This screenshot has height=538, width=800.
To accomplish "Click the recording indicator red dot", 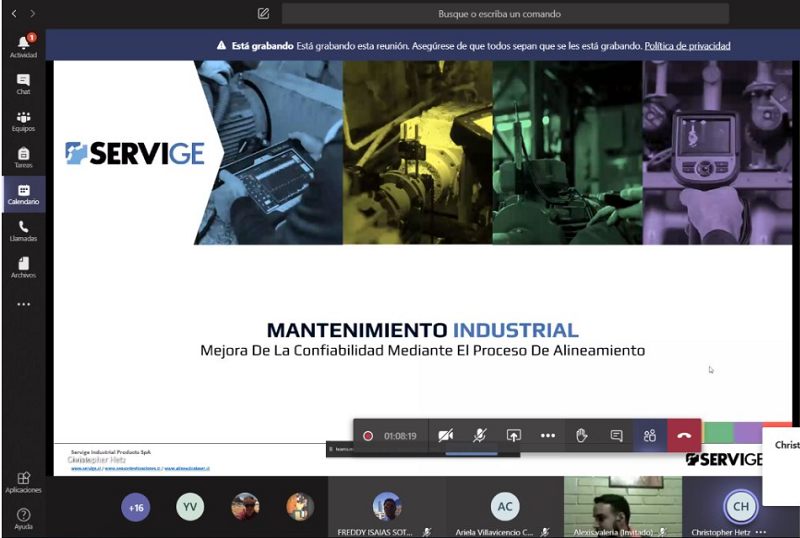I will click(367, 436).
